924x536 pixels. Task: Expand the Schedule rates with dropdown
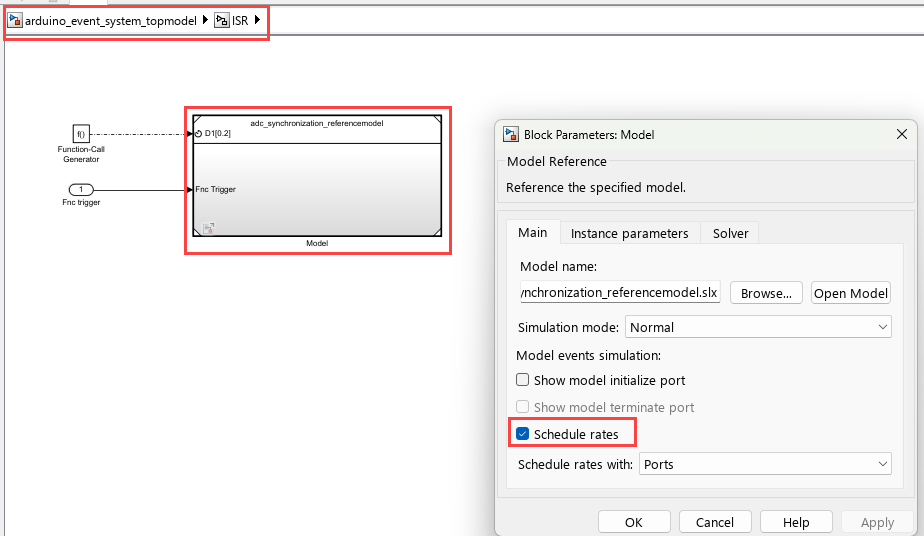pyautogui.click(x=765, y=464)
